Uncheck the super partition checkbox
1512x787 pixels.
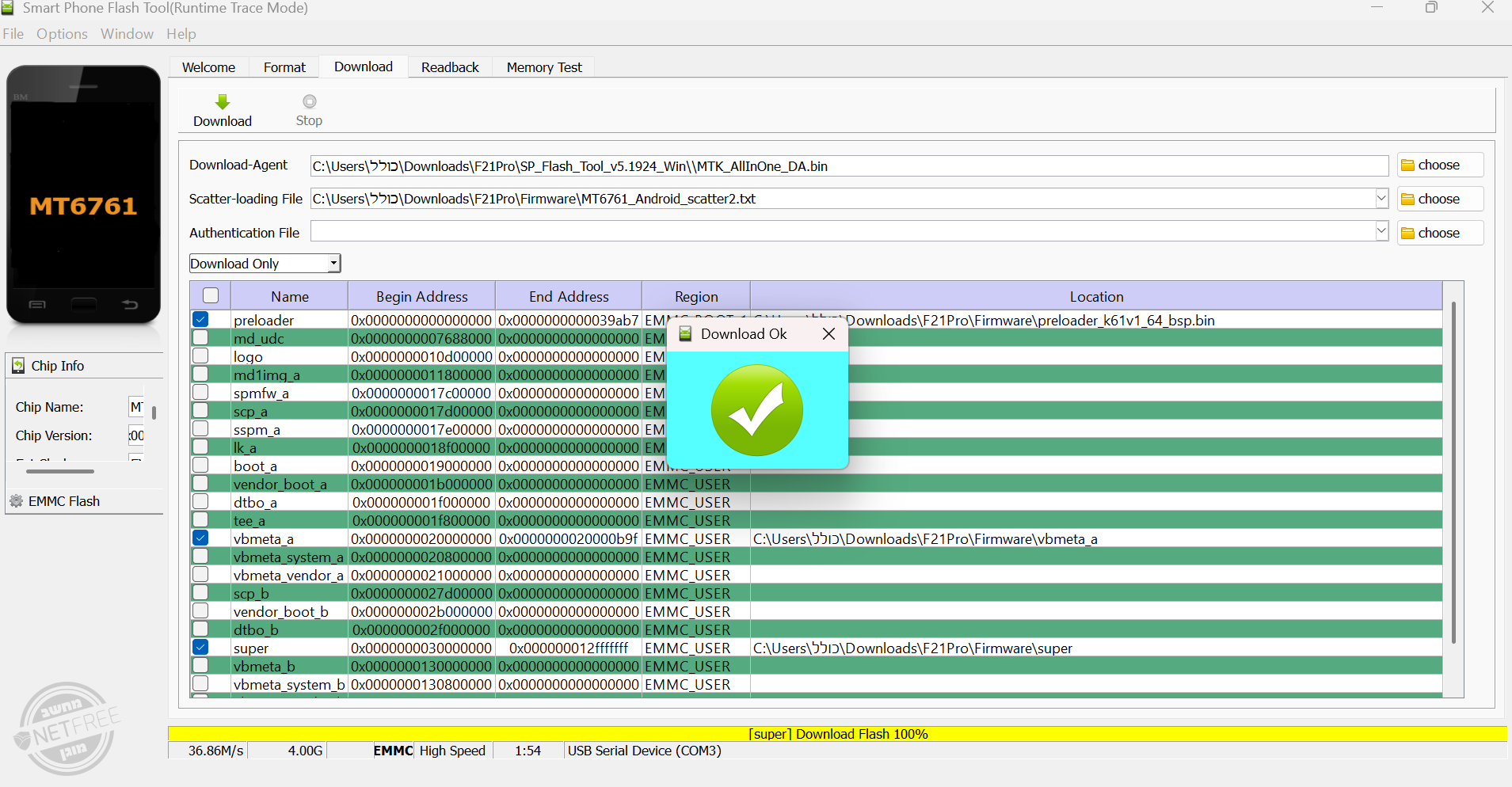pyautogui.click(x=200, y=648)
